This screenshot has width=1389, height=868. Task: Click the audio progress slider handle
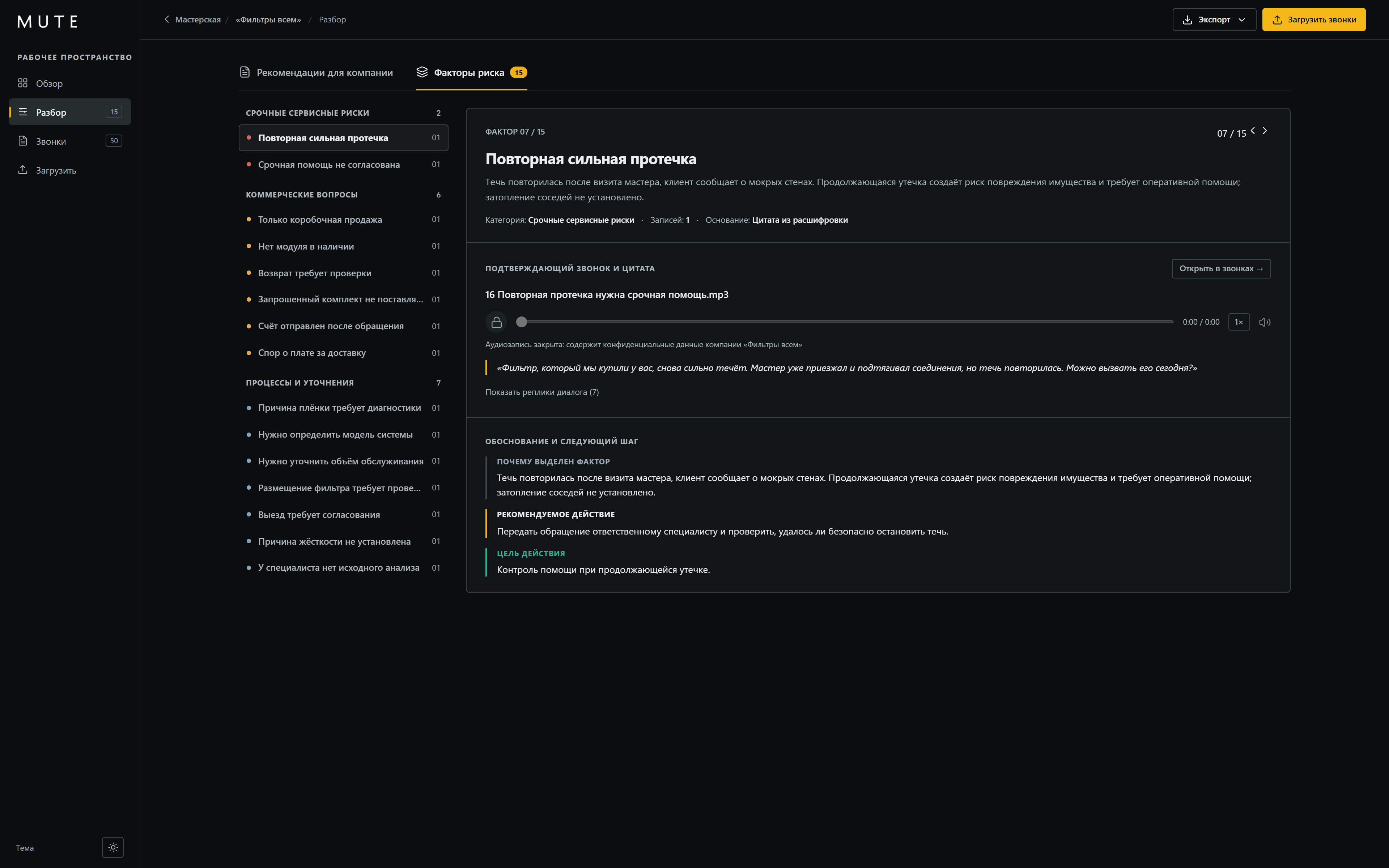521,322
